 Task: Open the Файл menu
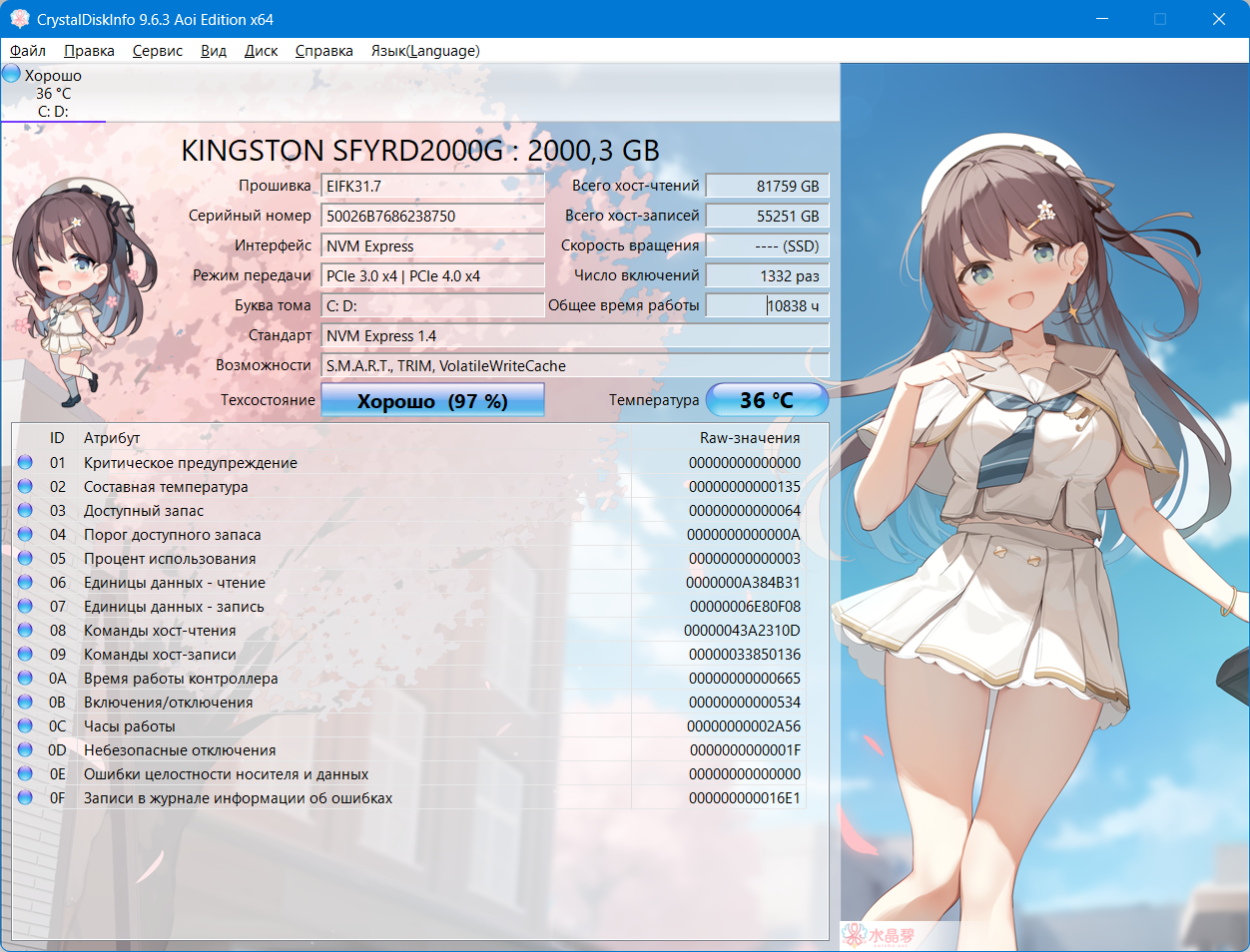28,51
